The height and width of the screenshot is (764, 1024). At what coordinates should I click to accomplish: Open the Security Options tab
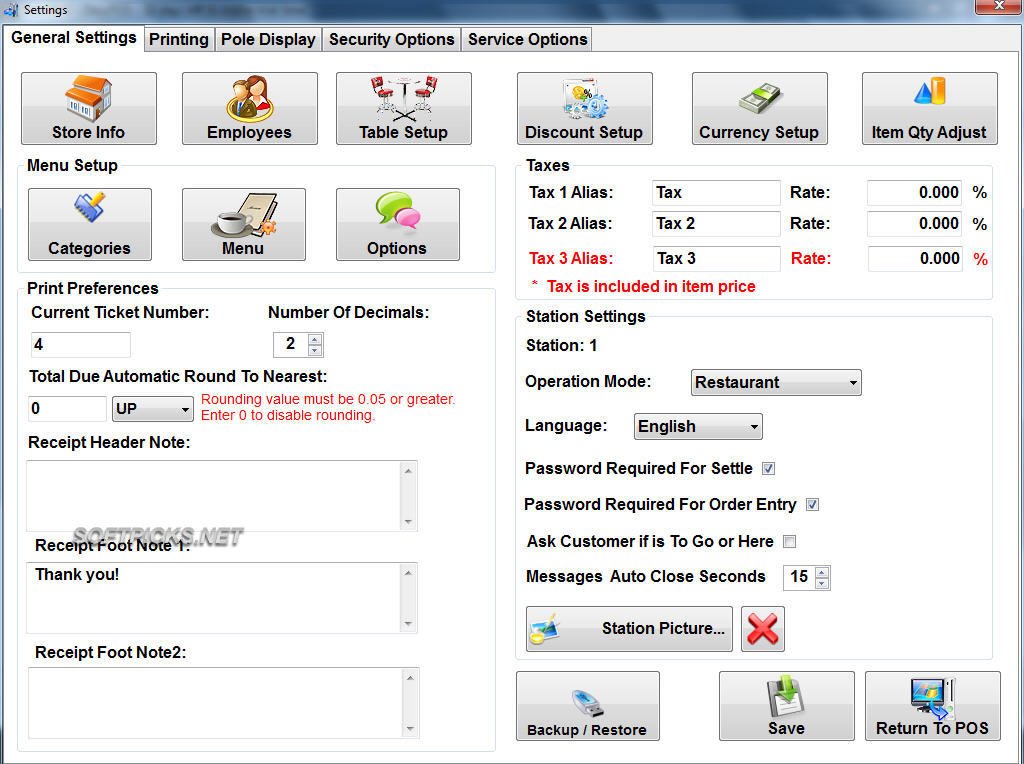[391, 39]
